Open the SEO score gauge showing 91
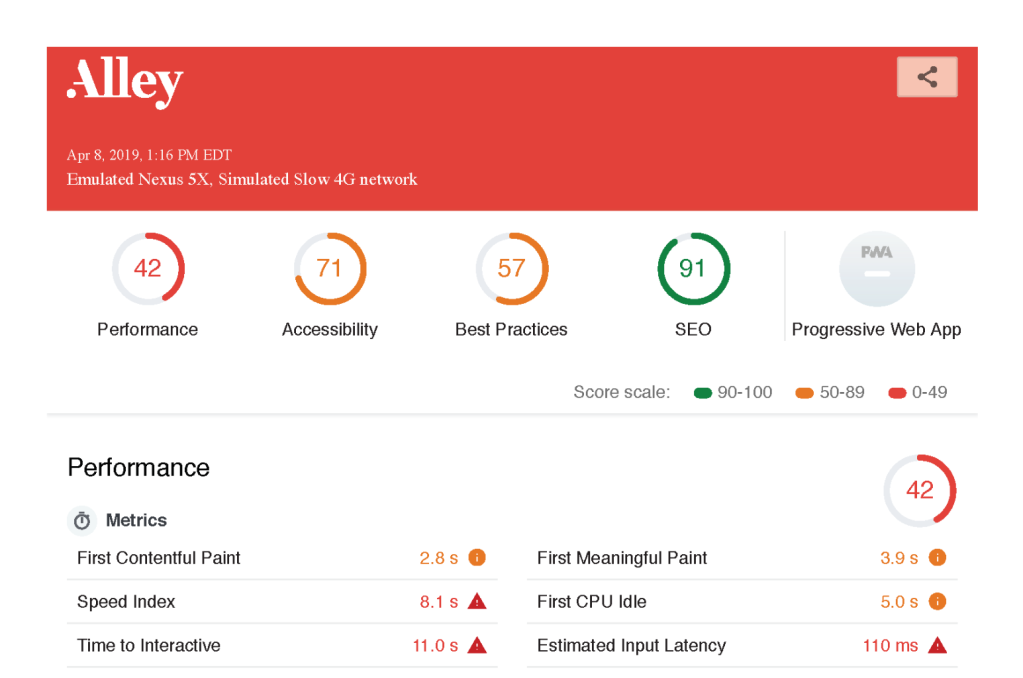Image resolution: width=1023 pixels, height=678 pixels. (x=694, y=268)
